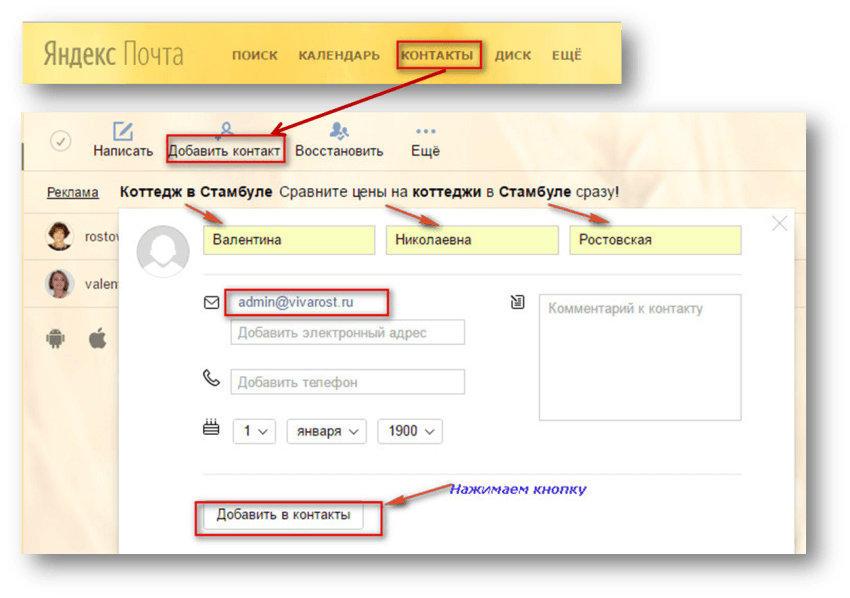Close the add contact dialog

780,223
